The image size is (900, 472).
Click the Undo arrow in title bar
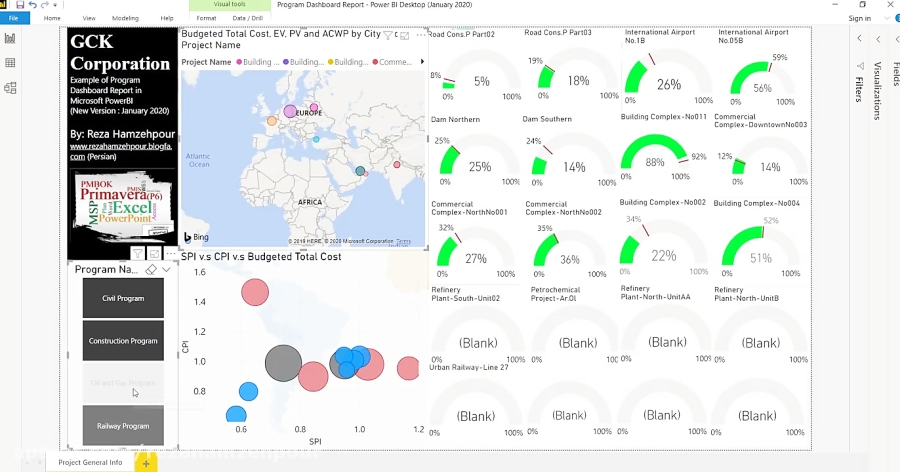(x=33, y=5)
